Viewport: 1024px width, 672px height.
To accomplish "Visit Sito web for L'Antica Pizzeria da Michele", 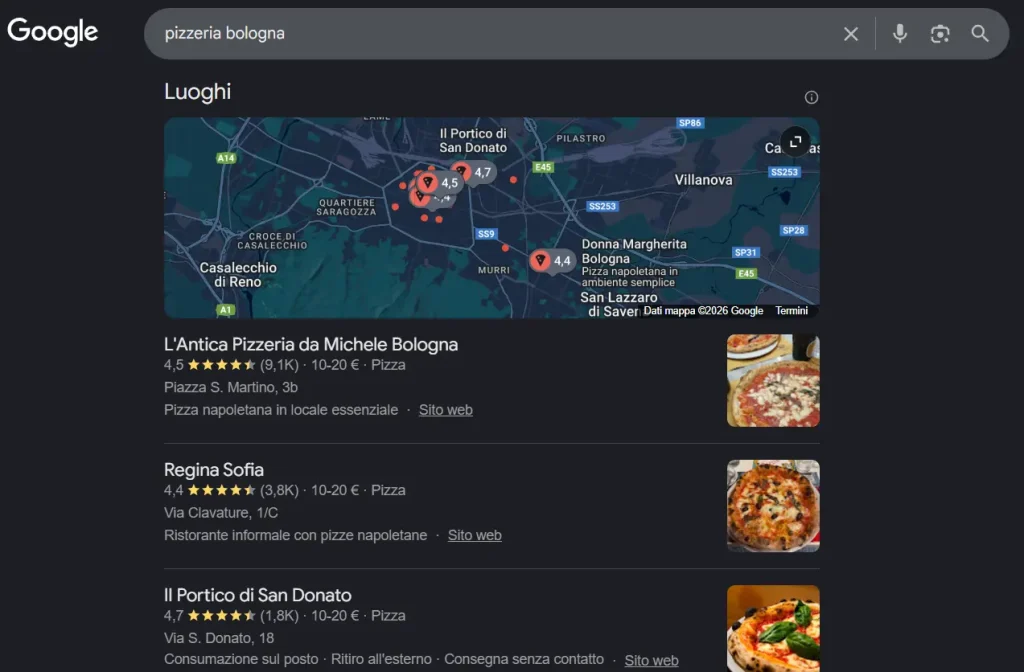I will 445,410.
